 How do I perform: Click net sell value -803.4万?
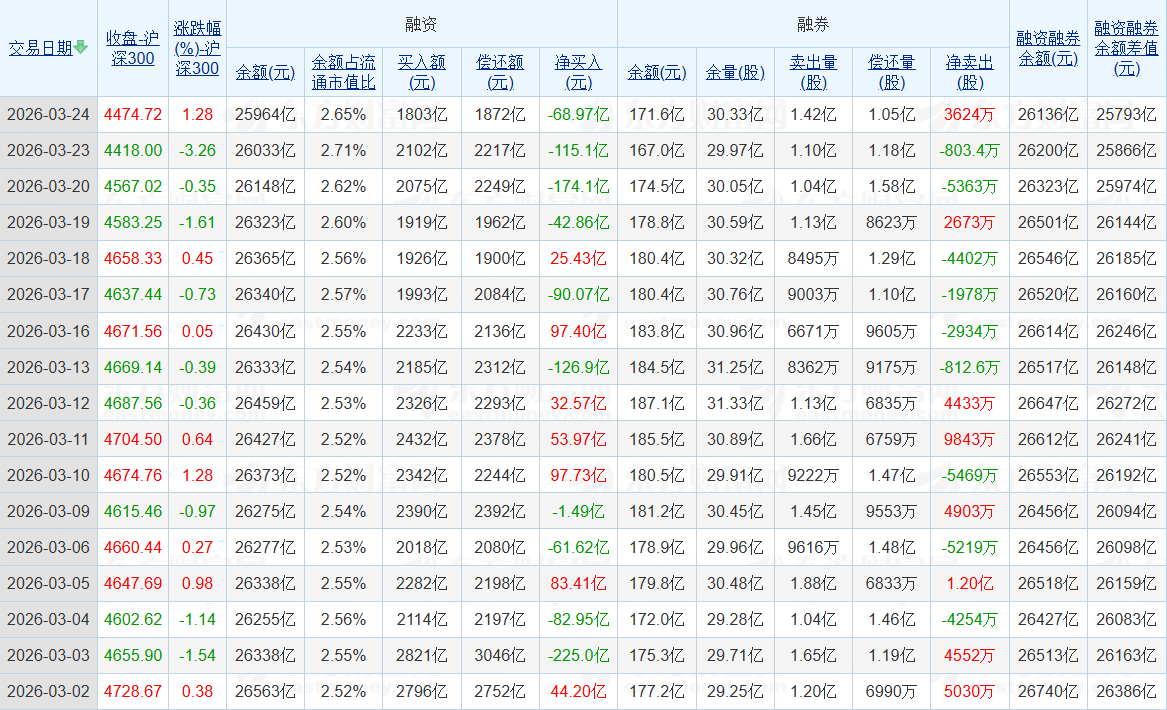969,150
